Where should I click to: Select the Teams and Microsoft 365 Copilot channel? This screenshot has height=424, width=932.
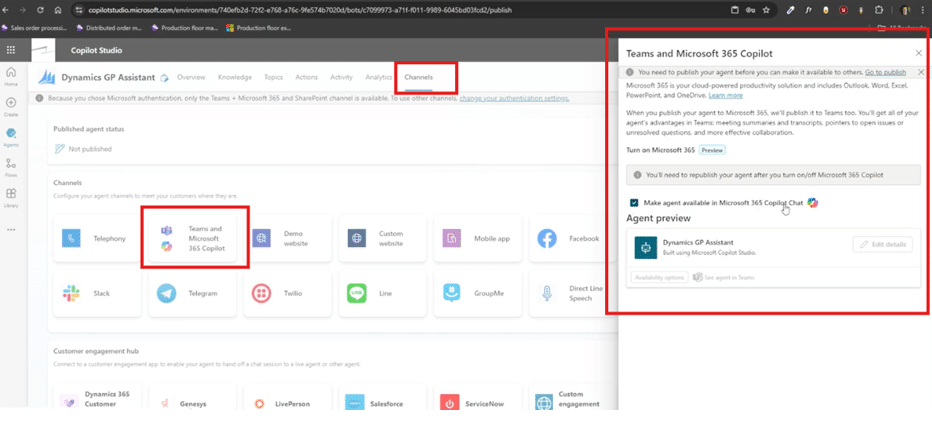pyautogui.click(x=193, y=238)
